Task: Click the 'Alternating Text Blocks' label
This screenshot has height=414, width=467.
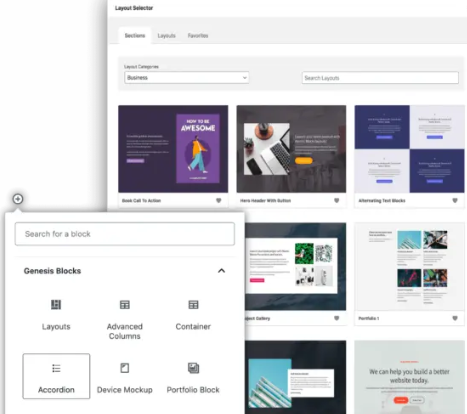Action: (x=382, y=201)
